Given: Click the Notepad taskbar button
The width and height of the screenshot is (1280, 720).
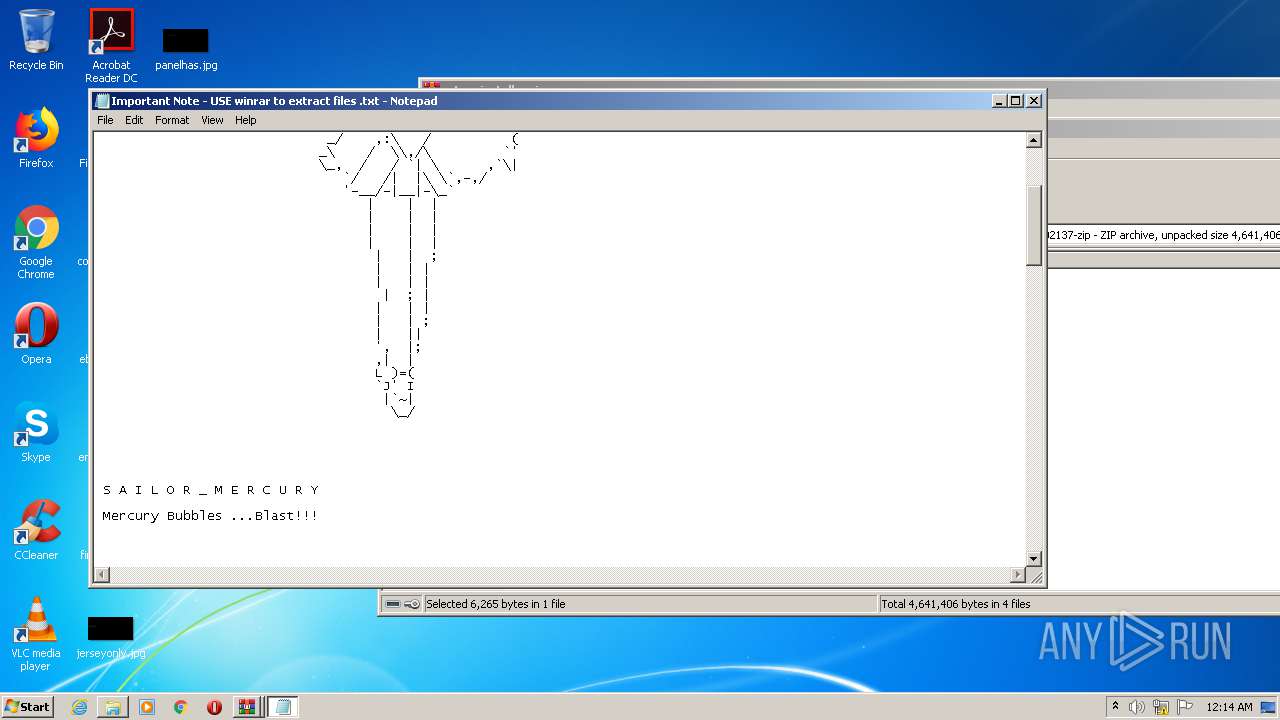Looking at the screenshot, I should click(282, 707).
